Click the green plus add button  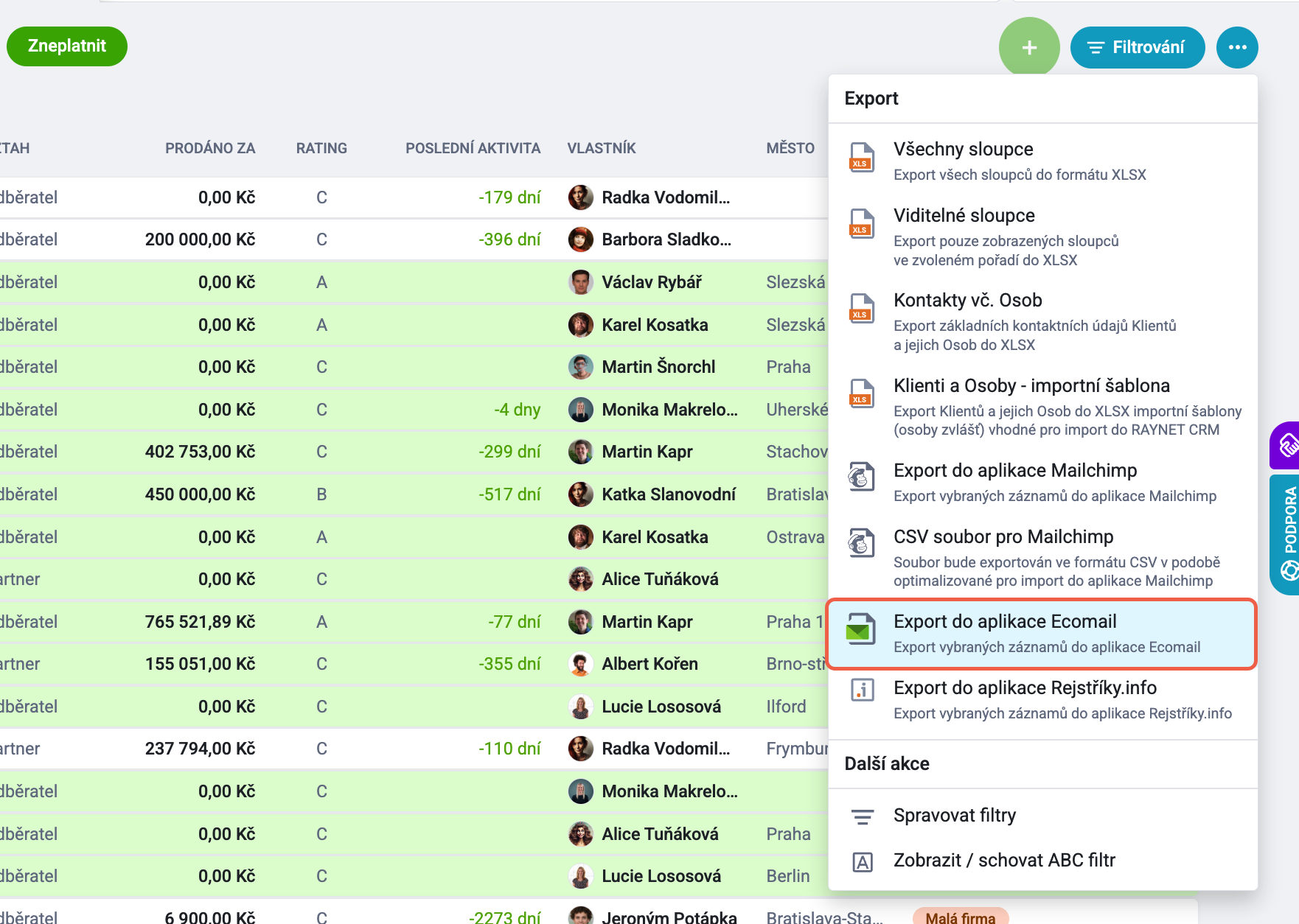[x=1029, y=47]
